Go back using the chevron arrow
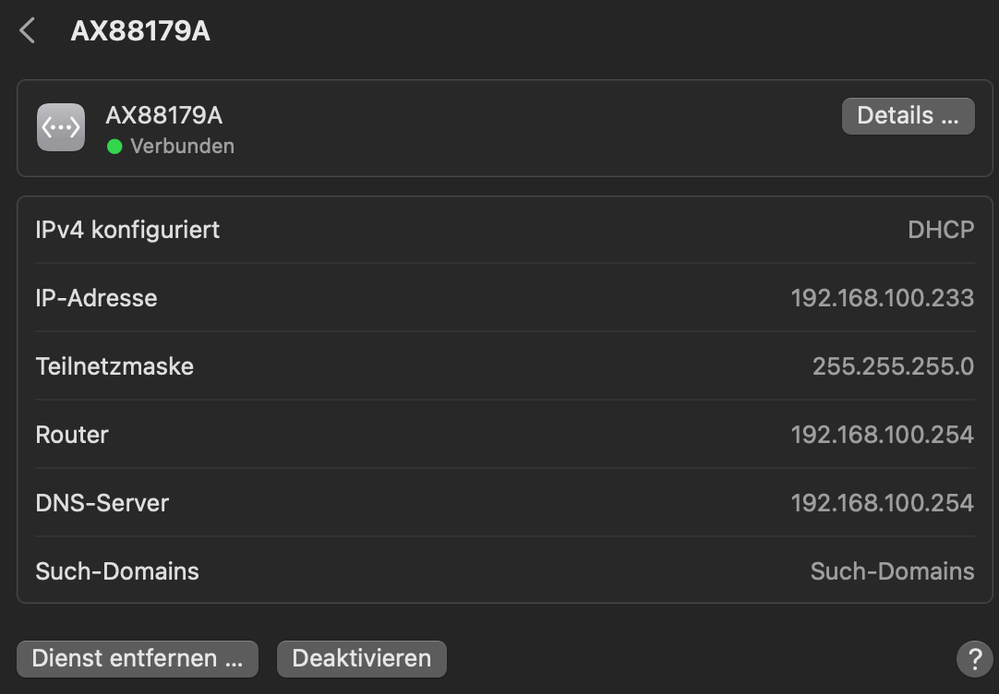Screen dimensions: 999x694 coord(28,31)
